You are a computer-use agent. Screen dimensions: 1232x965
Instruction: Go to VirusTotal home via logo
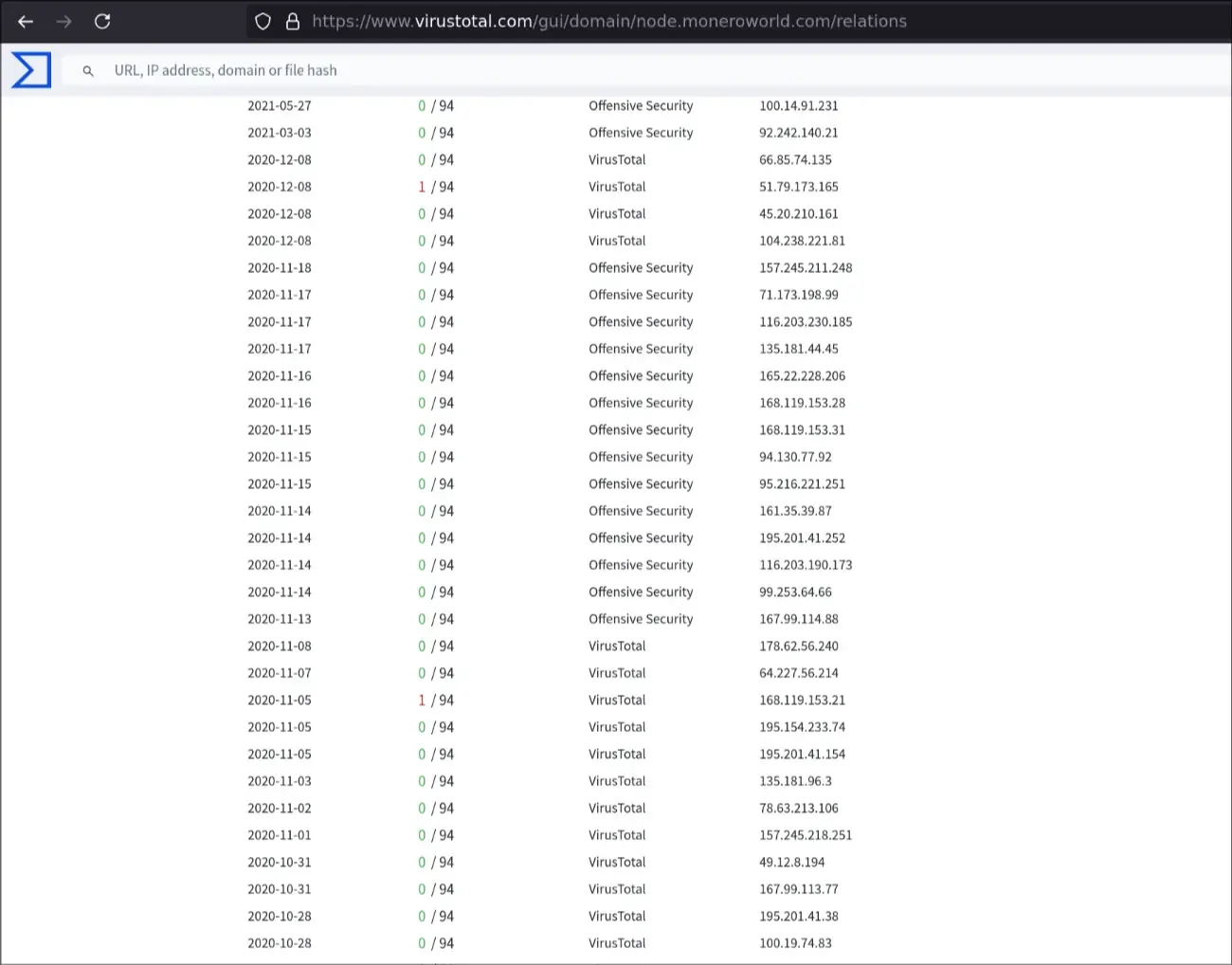coord(31,70)
